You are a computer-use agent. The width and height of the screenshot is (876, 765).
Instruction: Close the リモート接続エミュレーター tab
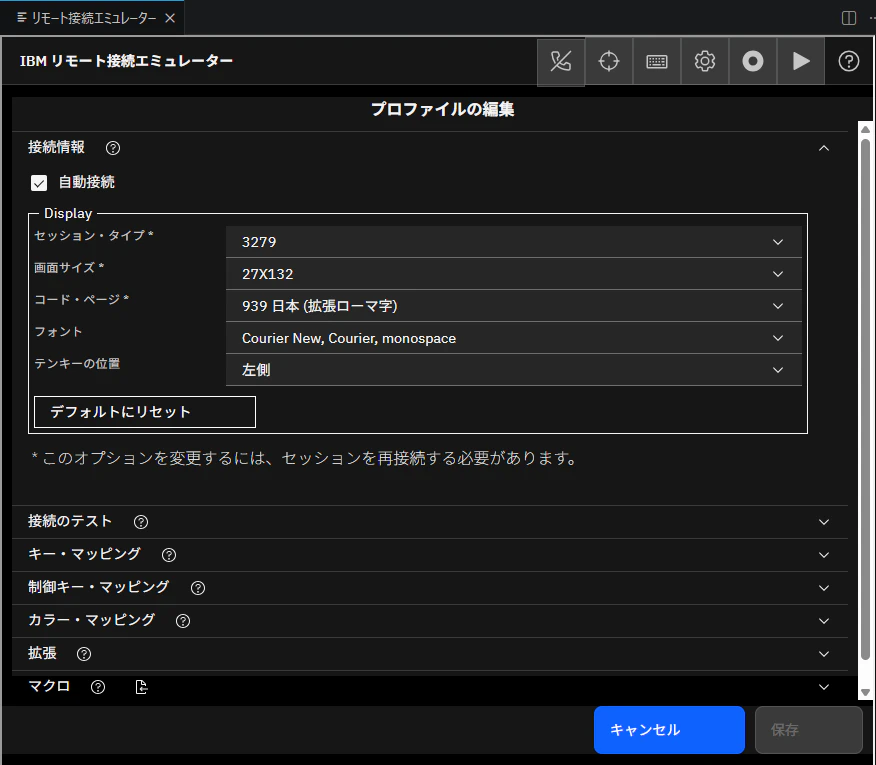click(x=170, y=18)
